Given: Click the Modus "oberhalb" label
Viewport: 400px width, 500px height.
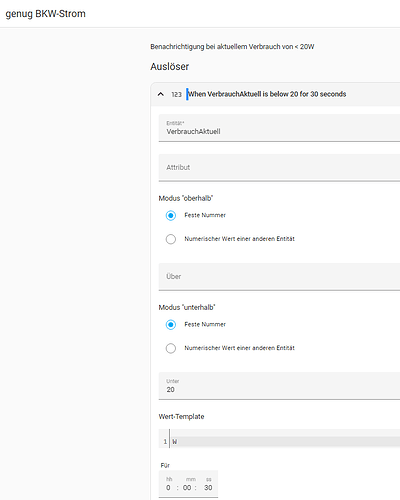Looking at the screenshot, I should pyautogui.click(x=186, y=198).
